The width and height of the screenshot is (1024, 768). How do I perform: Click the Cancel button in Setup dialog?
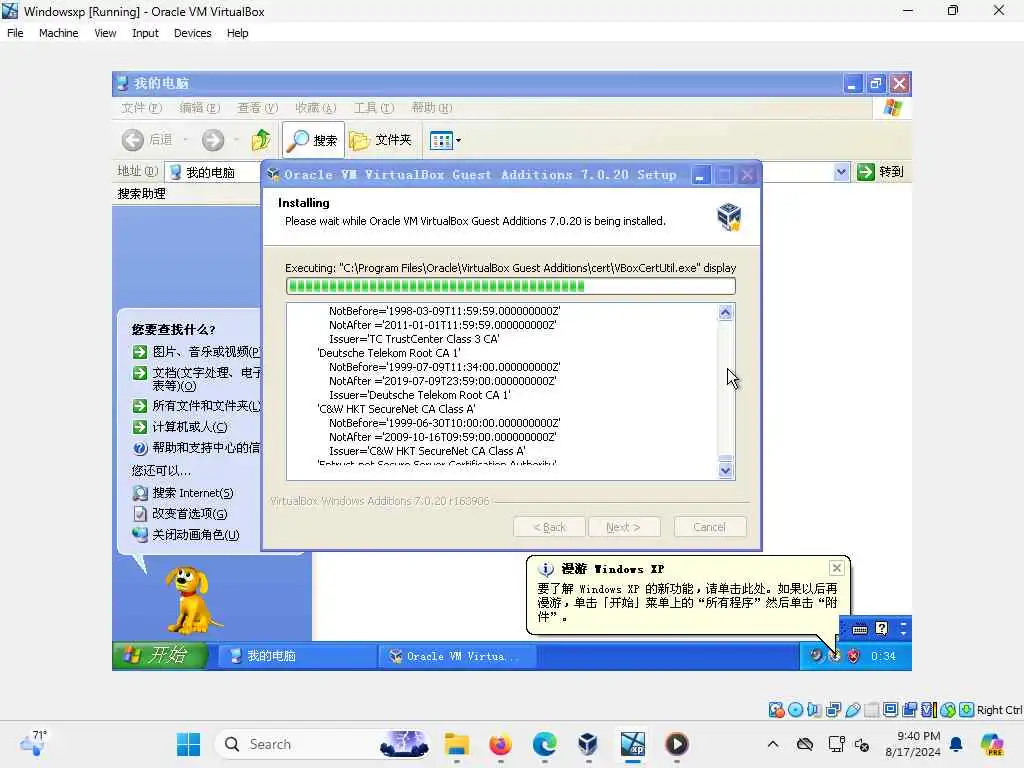click(710, 527)
